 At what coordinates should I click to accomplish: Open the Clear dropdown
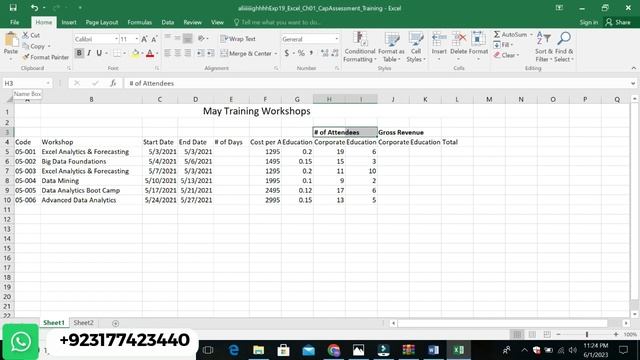coord(507,55)
